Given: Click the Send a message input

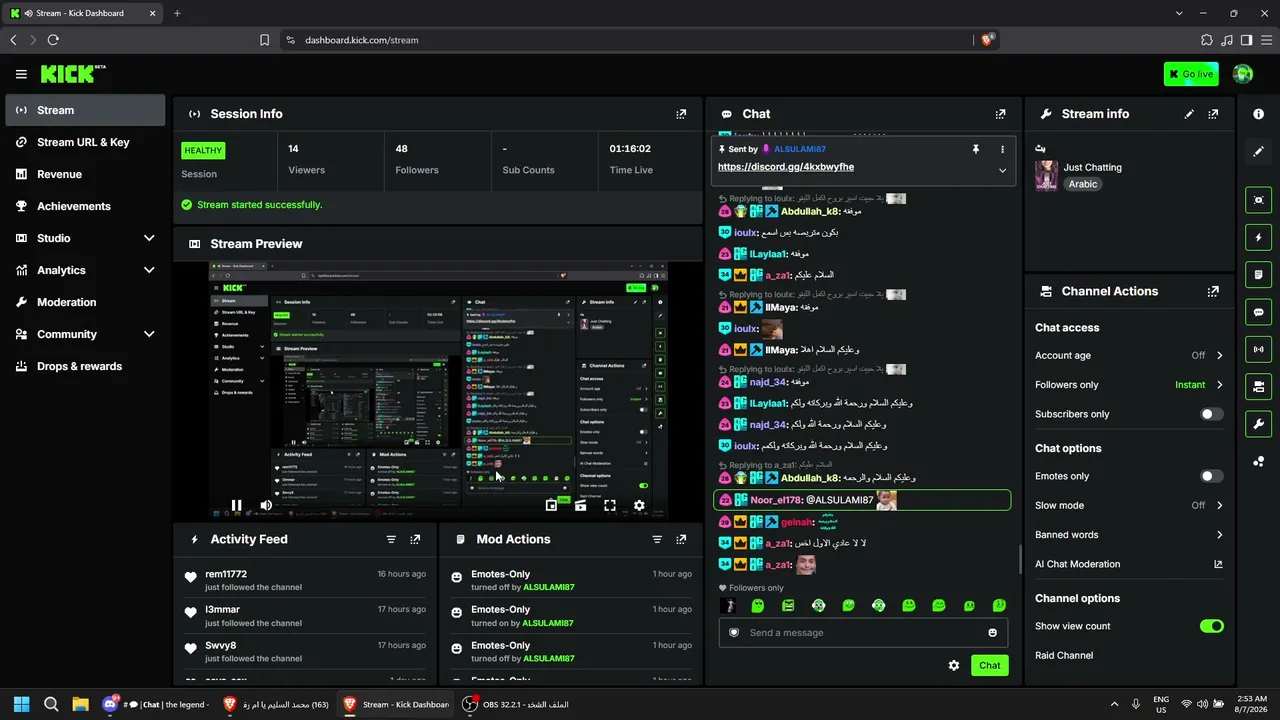Looking at the screenshot, I should pos(864,633).
